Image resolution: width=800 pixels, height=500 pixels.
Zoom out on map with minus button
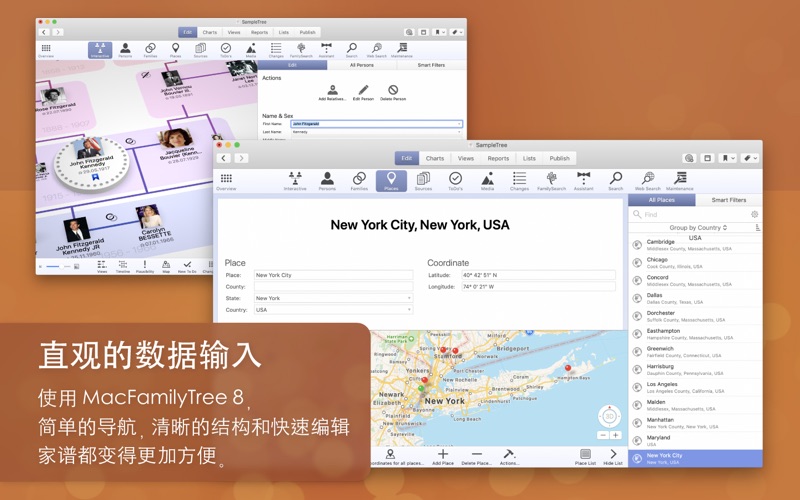click(x=603, y=435)
